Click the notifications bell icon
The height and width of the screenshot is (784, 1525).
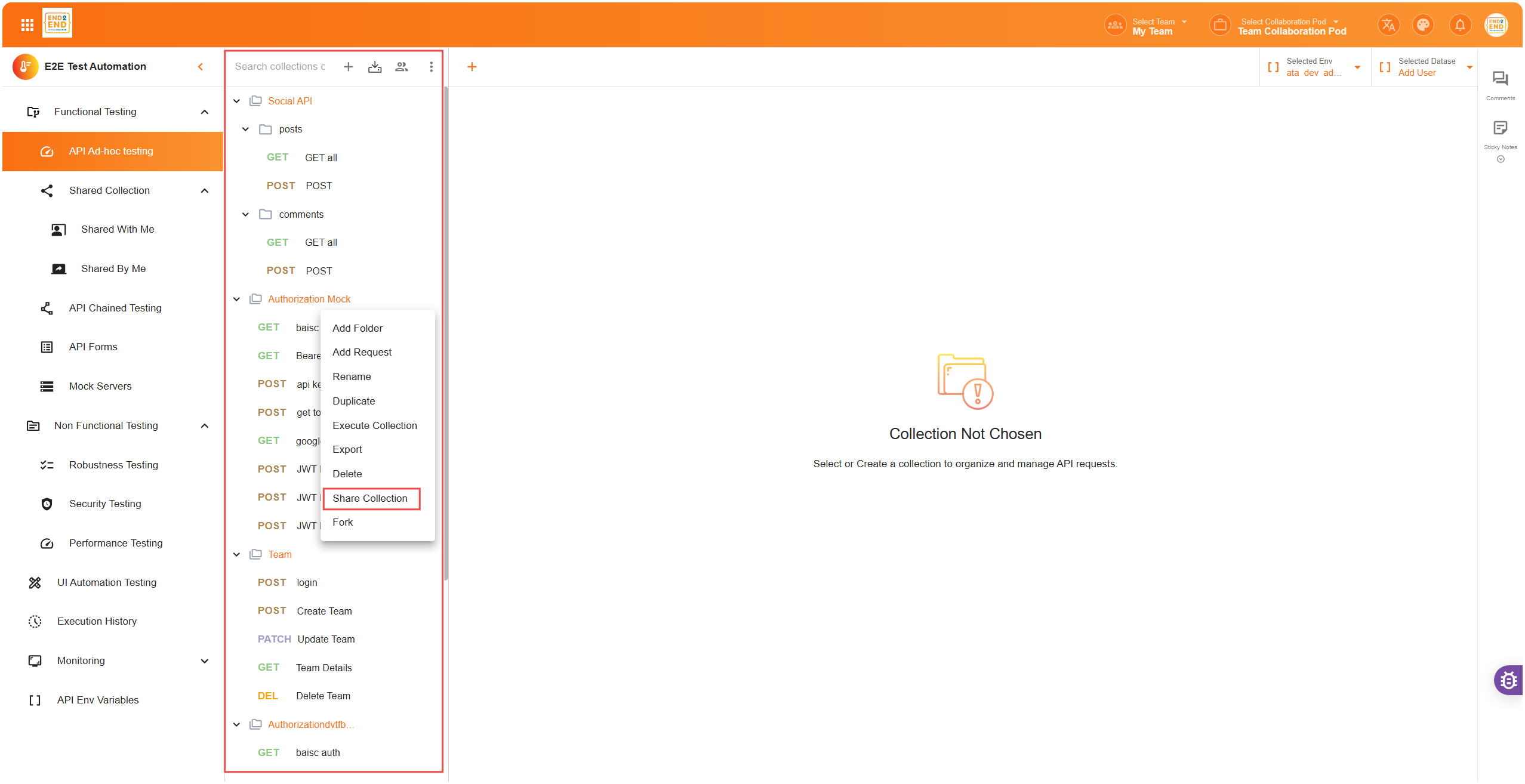(1460, 25)
